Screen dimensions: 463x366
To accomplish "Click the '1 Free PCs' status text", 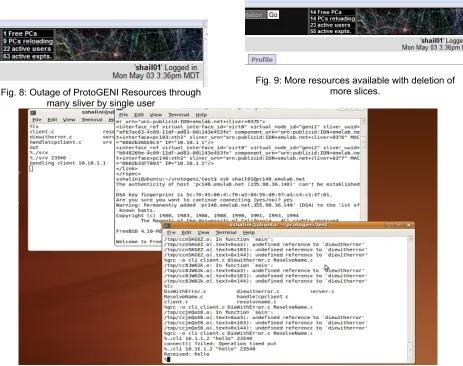I will 20,34.
